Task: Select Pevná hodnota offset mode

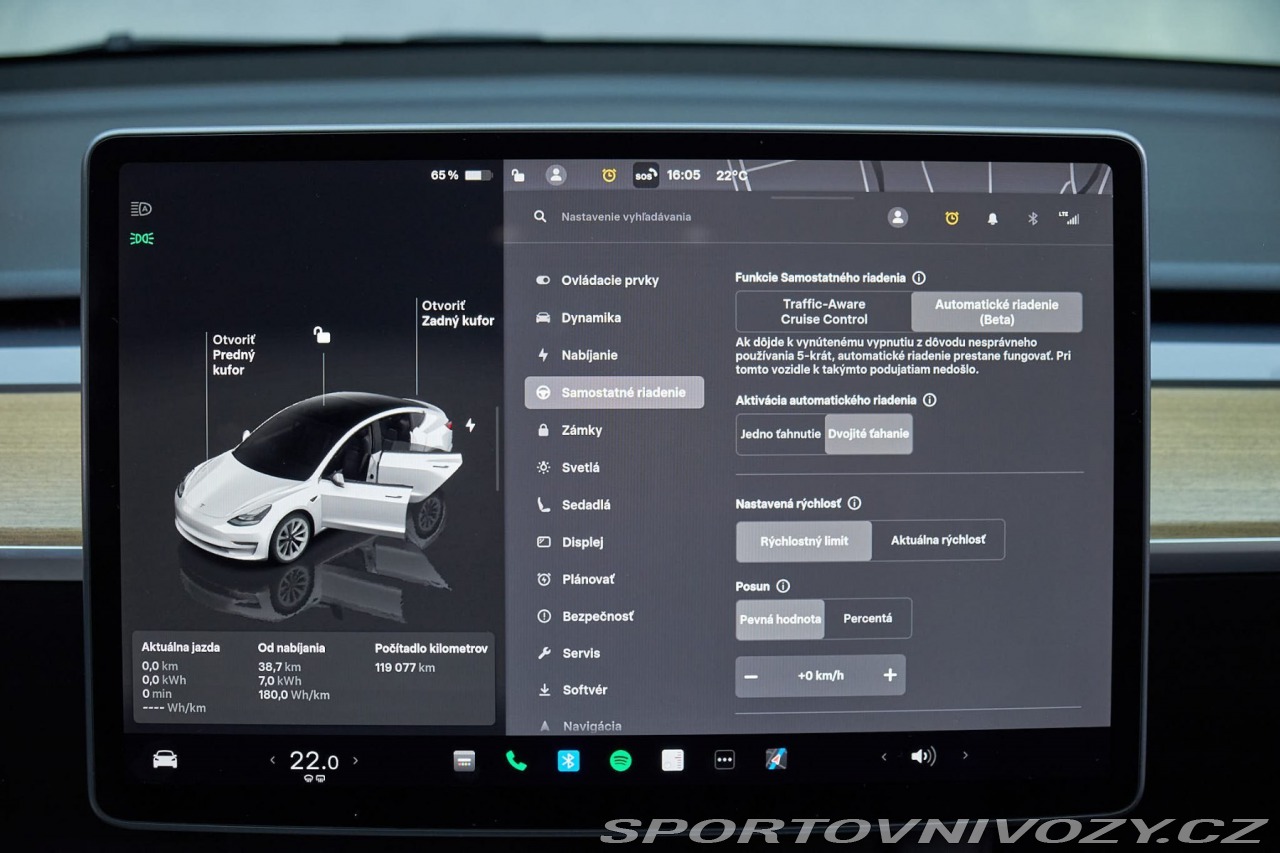Action: pyautogui.click(x=780, y=619)
